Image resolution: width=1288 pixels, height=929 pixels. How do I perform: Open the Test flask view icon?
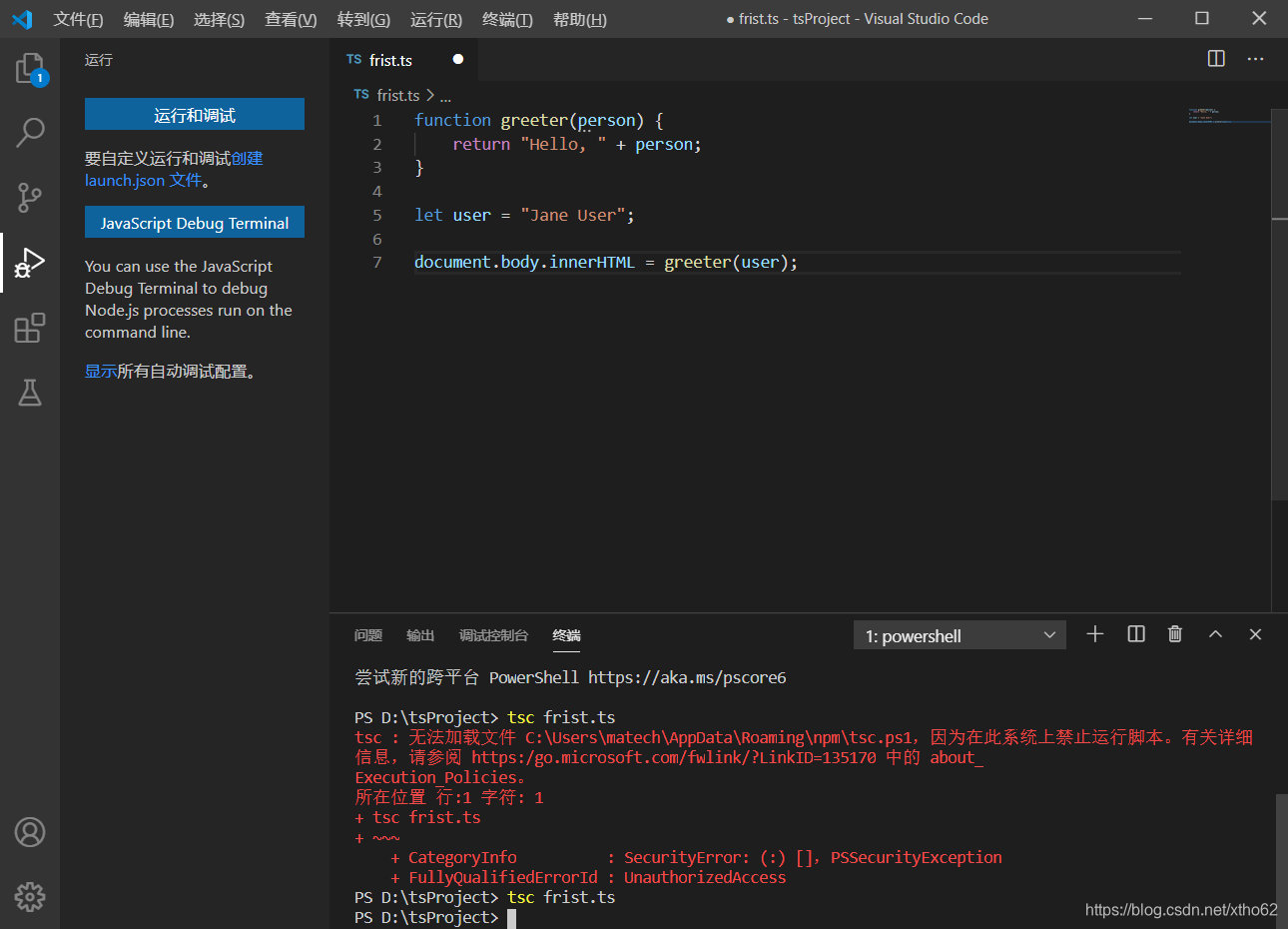tap(30, 393)
